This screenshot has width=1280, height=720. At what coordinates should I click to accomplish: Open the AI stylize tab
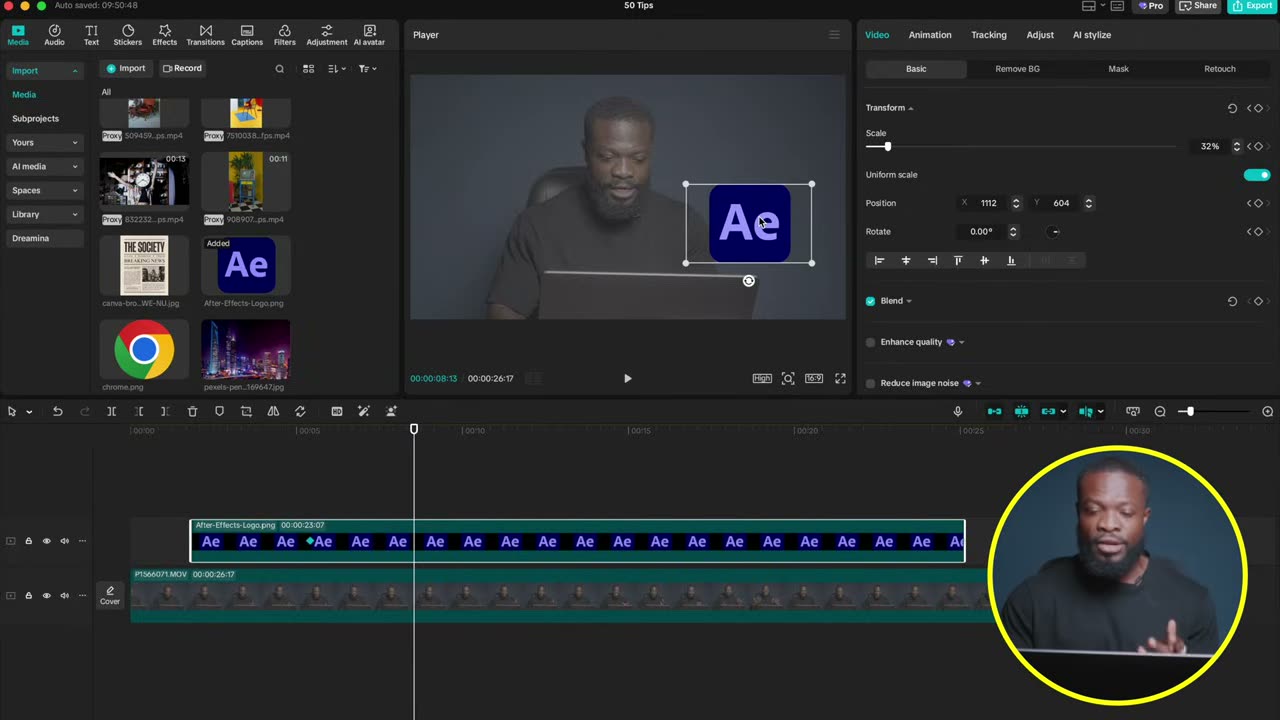click(x=1092, y=35)
